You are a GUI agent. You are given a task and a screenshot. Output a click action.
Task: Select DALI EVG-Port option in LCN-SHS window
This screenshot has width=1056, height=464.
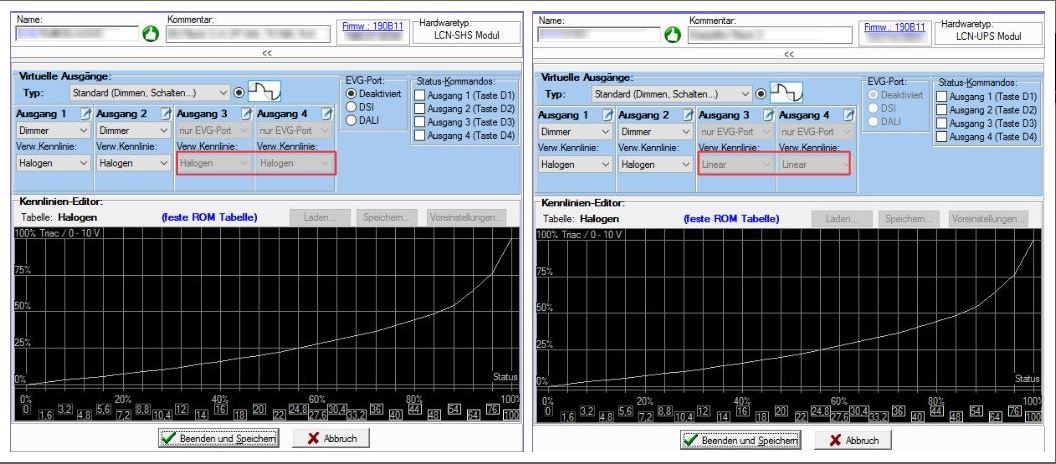point(351,120)
